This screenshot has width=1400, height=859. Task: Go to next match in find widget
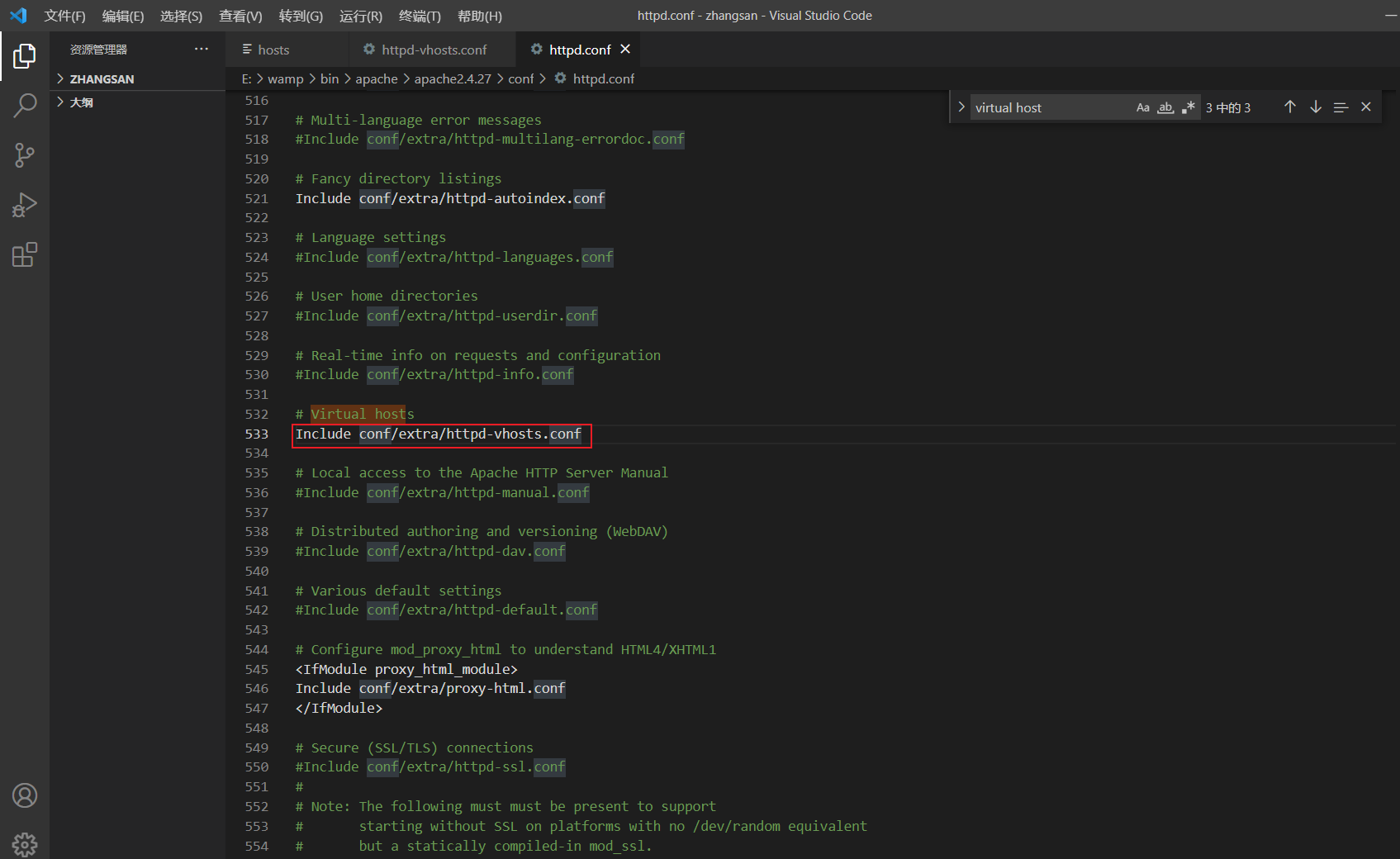1316,107
